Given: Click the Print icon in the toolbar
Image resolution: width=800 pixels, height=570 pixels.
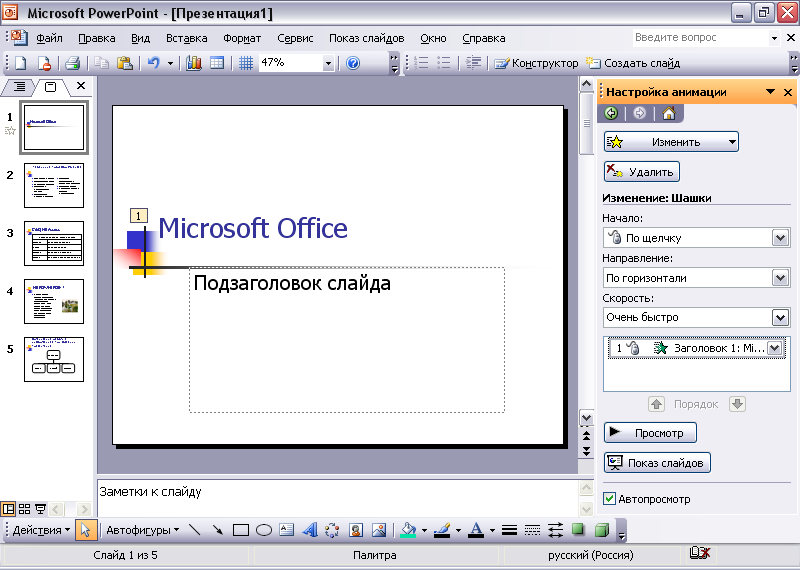Looking at the screenshot, I should coord(73,63).
